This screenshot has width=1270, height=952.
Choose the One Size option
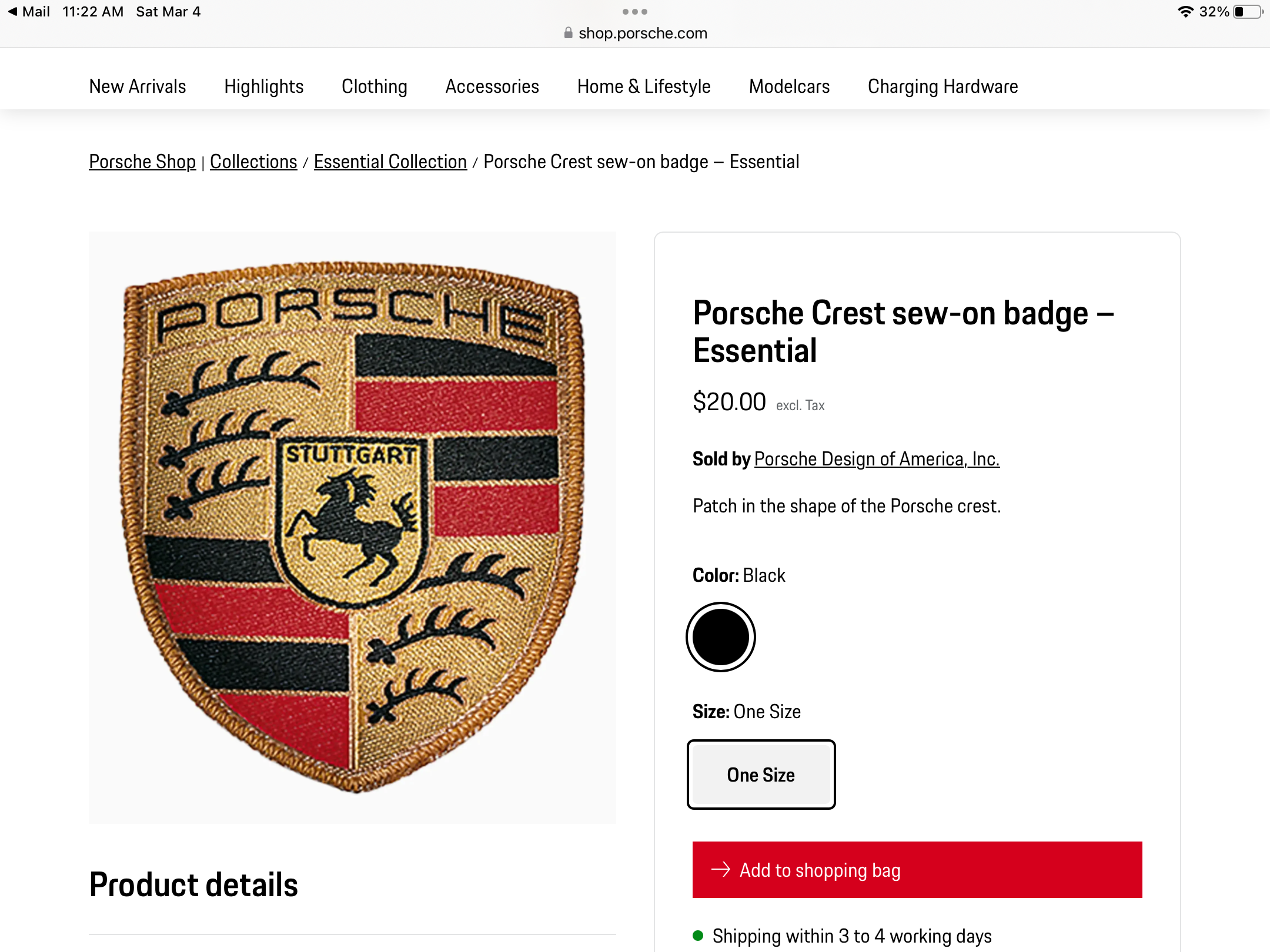[761, 775]
